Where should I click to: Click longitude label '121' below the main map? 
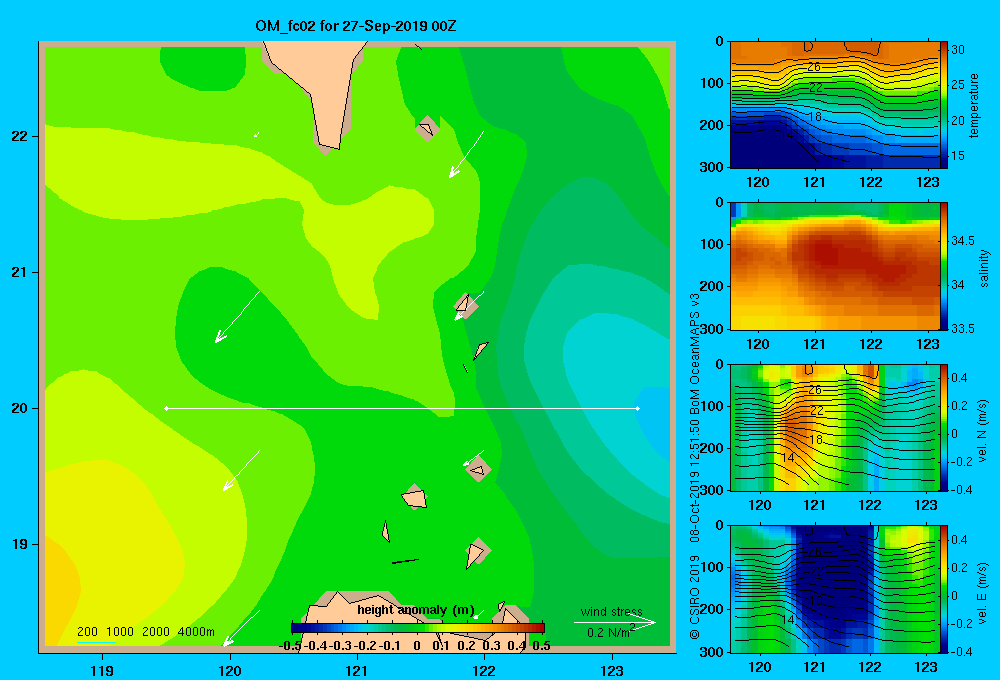357,670
